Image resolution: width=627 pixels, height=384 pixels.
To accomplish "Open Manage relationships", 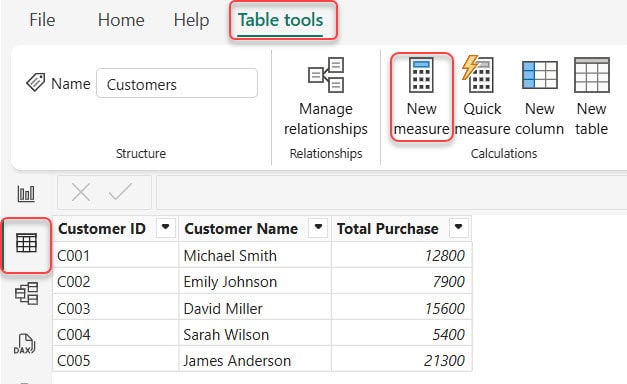I will pyautogui.click(x=325, y=97).
